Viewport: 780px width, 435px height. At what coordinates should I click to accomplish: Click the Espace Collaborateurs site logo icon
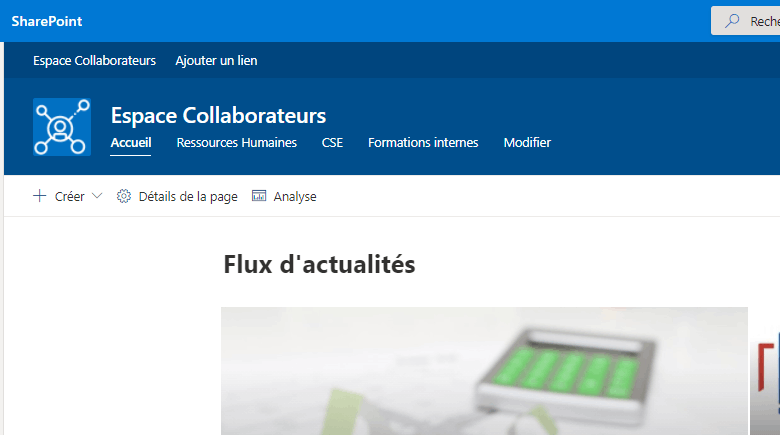click(62, 127)
